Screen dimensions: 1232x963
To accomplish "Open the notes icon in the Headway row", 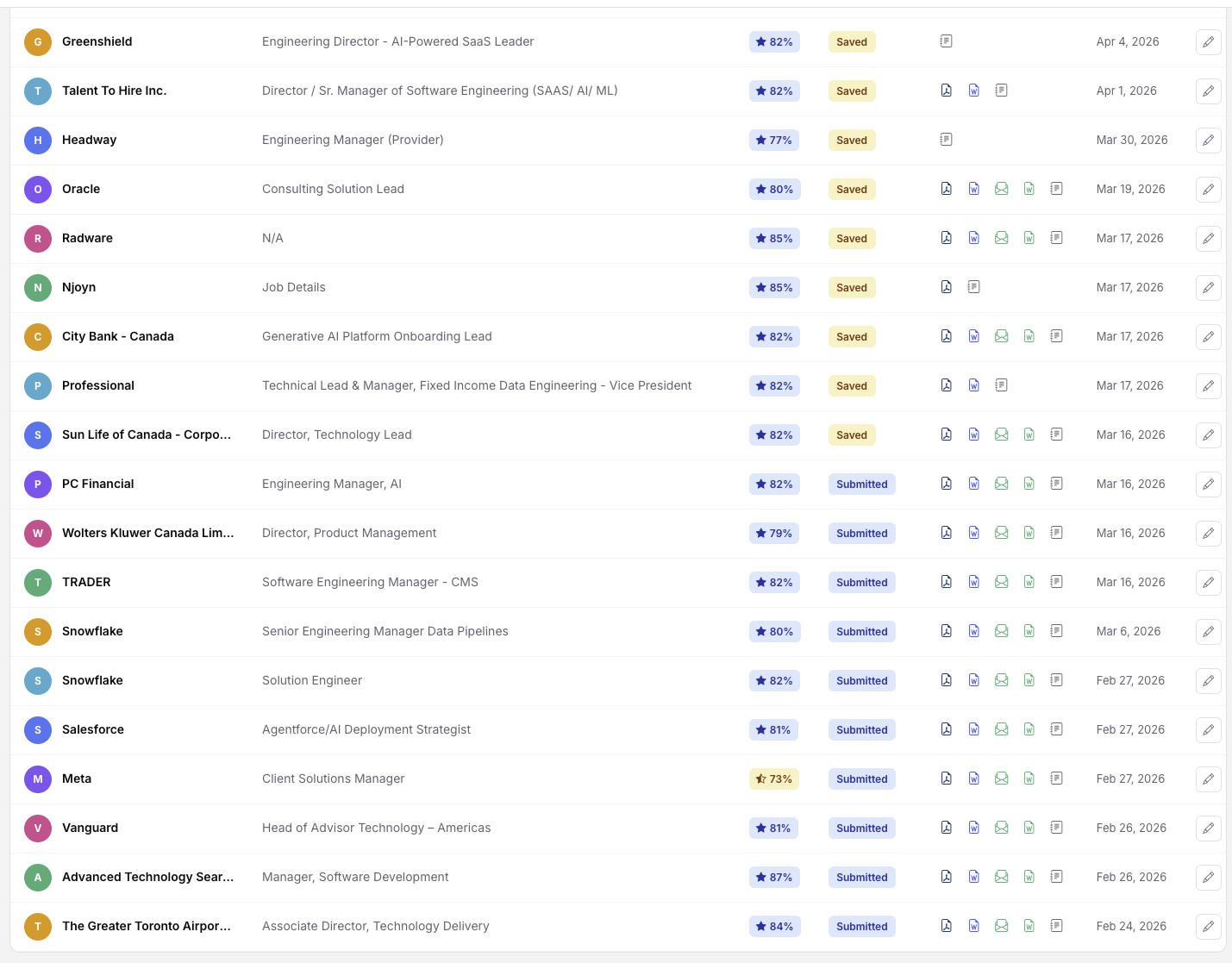I will coord(946,140).
